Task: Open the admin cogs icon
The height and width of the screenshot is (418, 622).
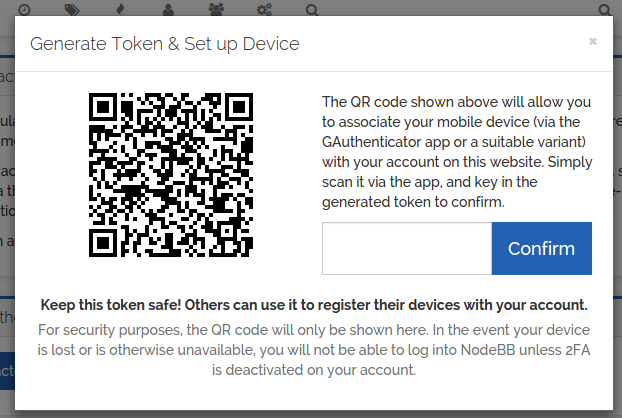Action: tap(265, 9)
